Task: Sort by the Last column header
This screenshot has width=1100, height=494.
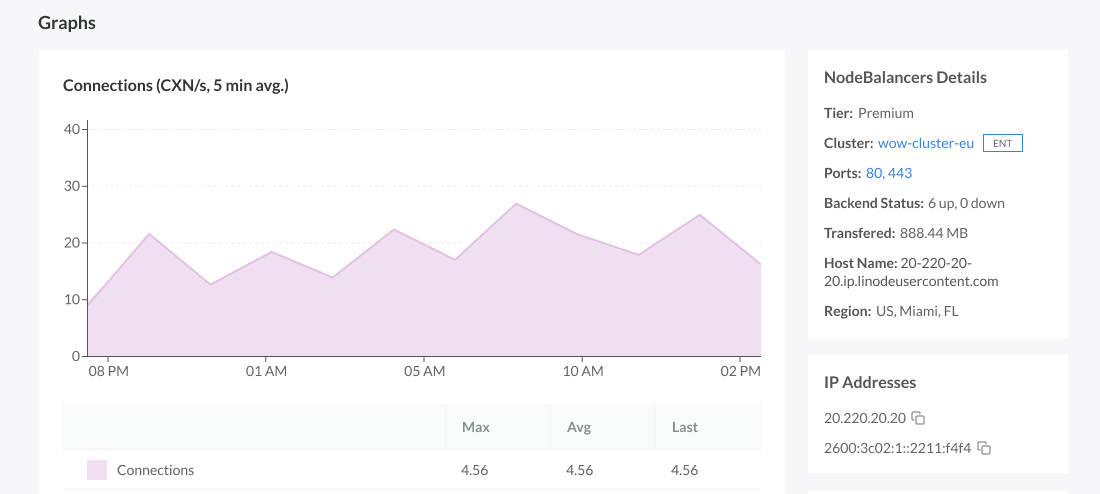Action: (684, 427)
